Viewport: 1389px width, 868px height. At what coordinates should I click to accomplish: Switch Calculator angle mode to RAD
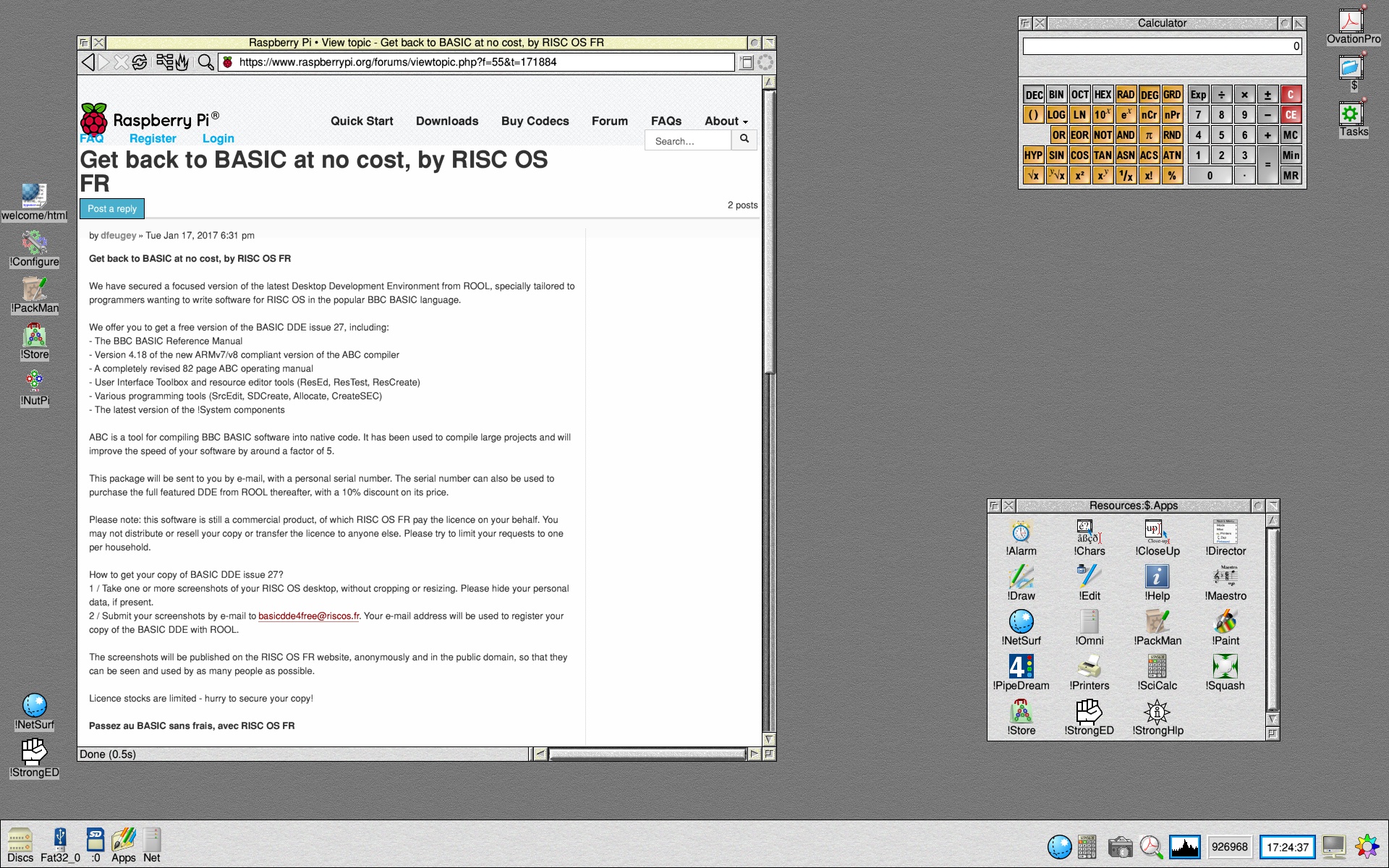tap(1126, 95)
